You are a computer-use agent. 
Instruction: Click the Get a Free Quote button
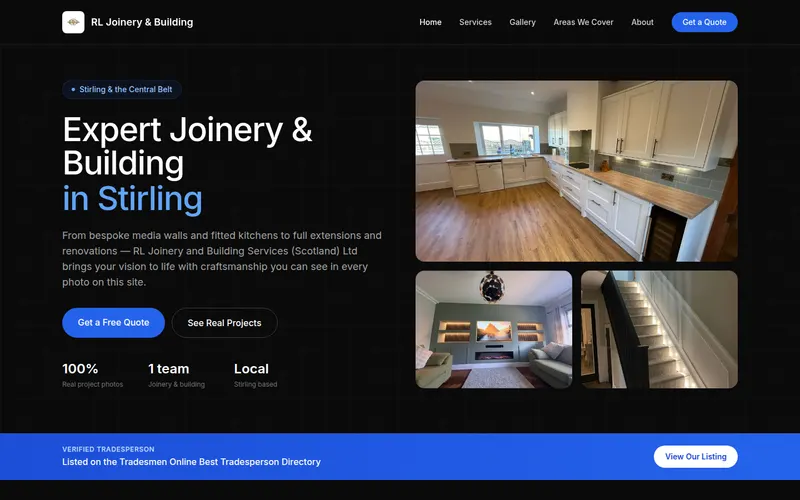point(113,322)
